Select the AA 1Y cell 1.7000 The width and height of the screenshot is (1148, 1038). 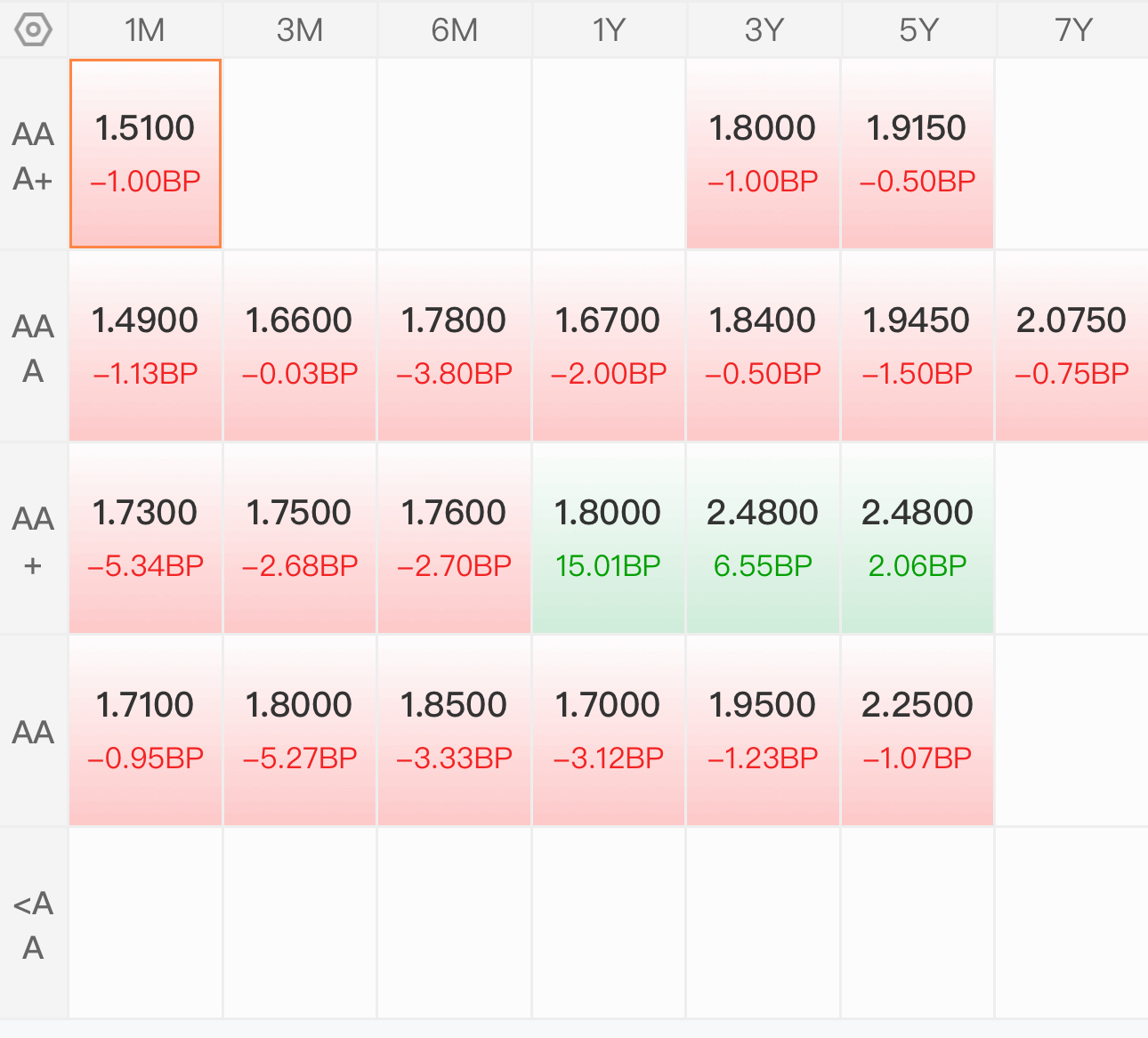click(x=609, y=731)
